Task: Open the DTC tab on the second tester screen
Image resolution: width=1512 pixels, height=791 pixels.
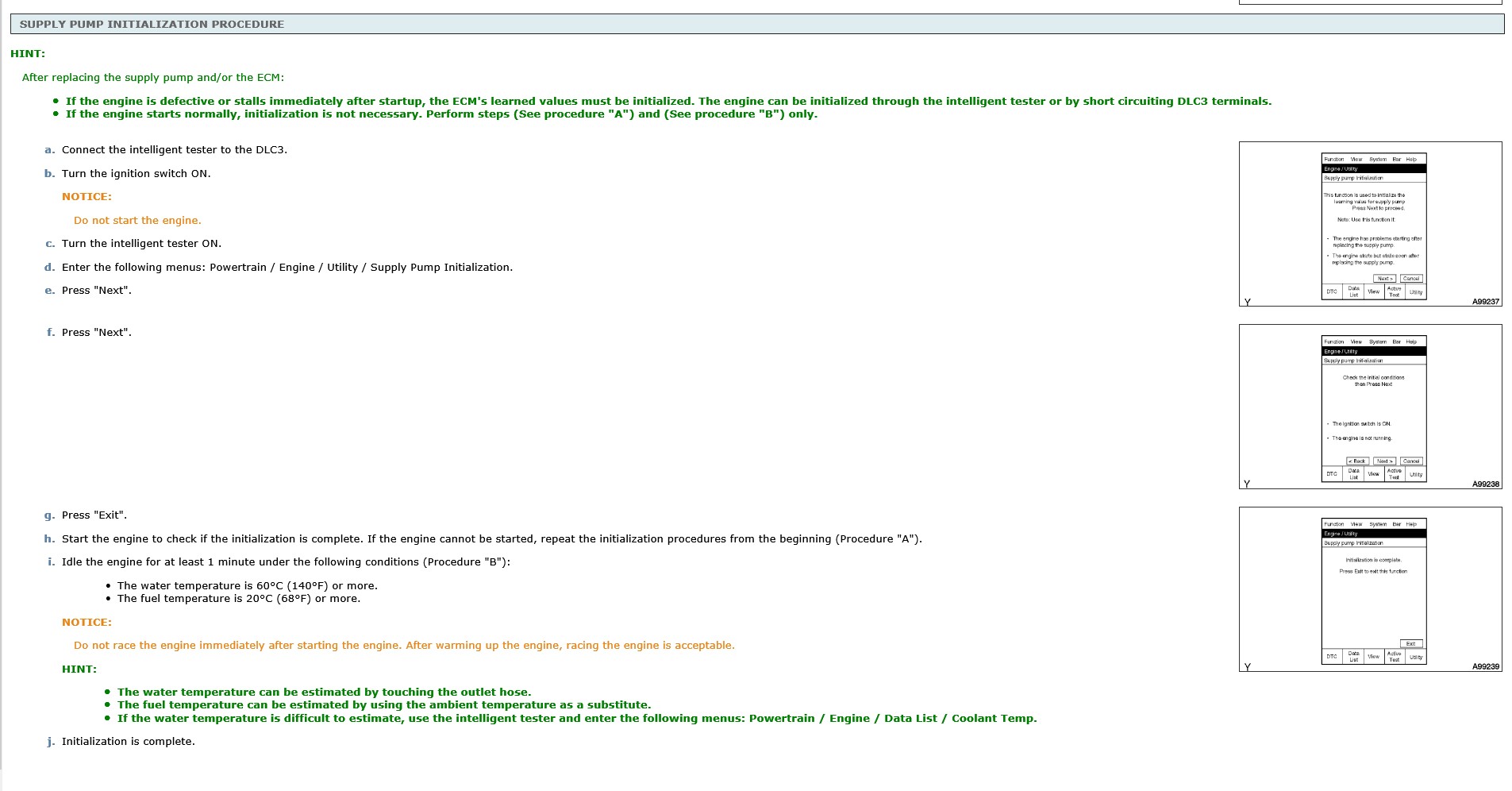Action: (1332, 473)
